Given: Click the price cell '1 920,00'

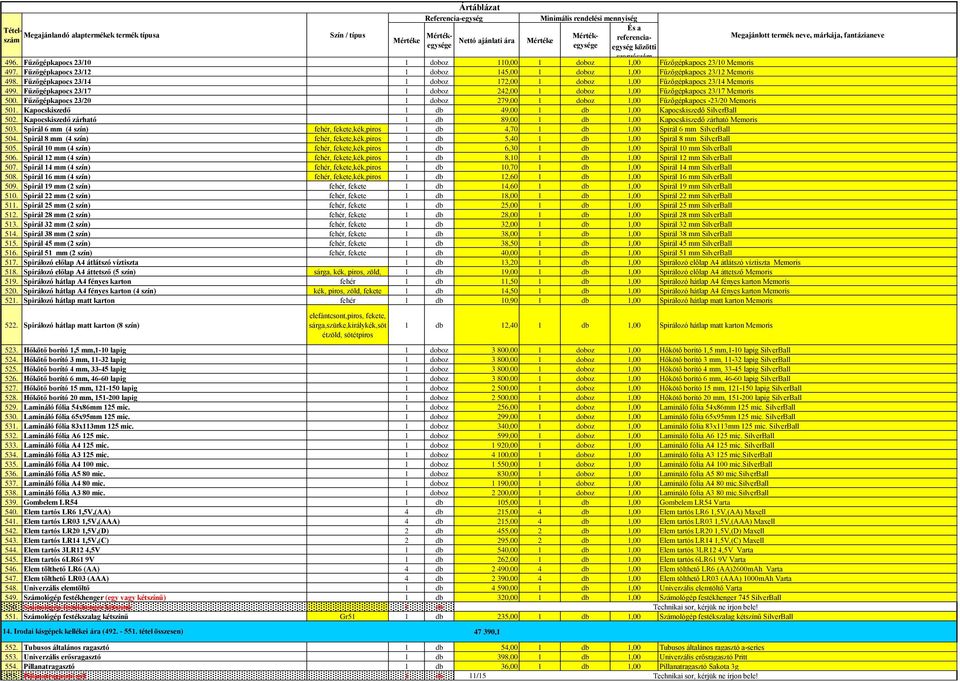Looking at the screenshot, I should 487,445.
